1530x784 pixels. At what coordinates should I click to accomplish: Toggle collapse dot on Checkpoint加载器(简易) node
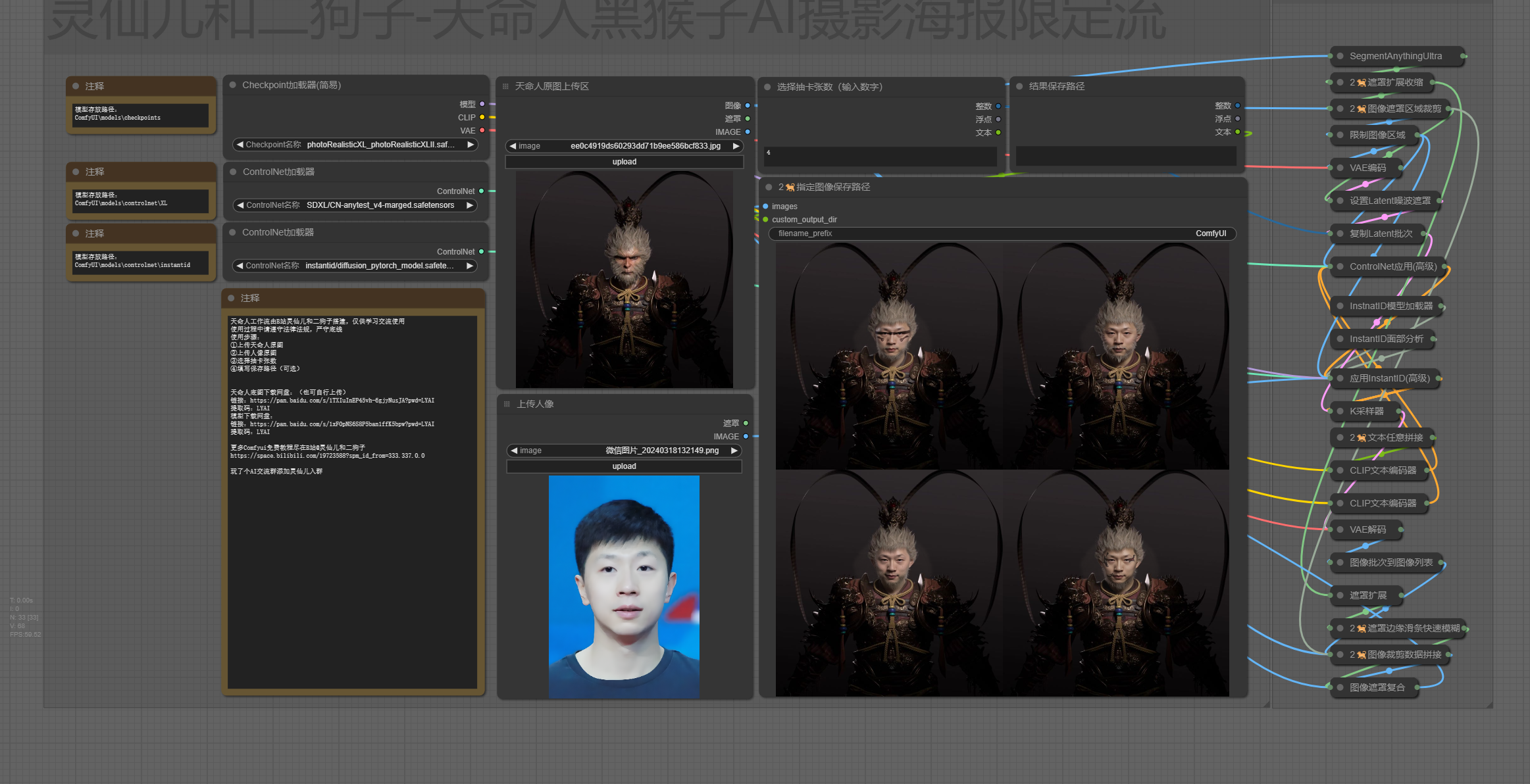click(233, 85)
